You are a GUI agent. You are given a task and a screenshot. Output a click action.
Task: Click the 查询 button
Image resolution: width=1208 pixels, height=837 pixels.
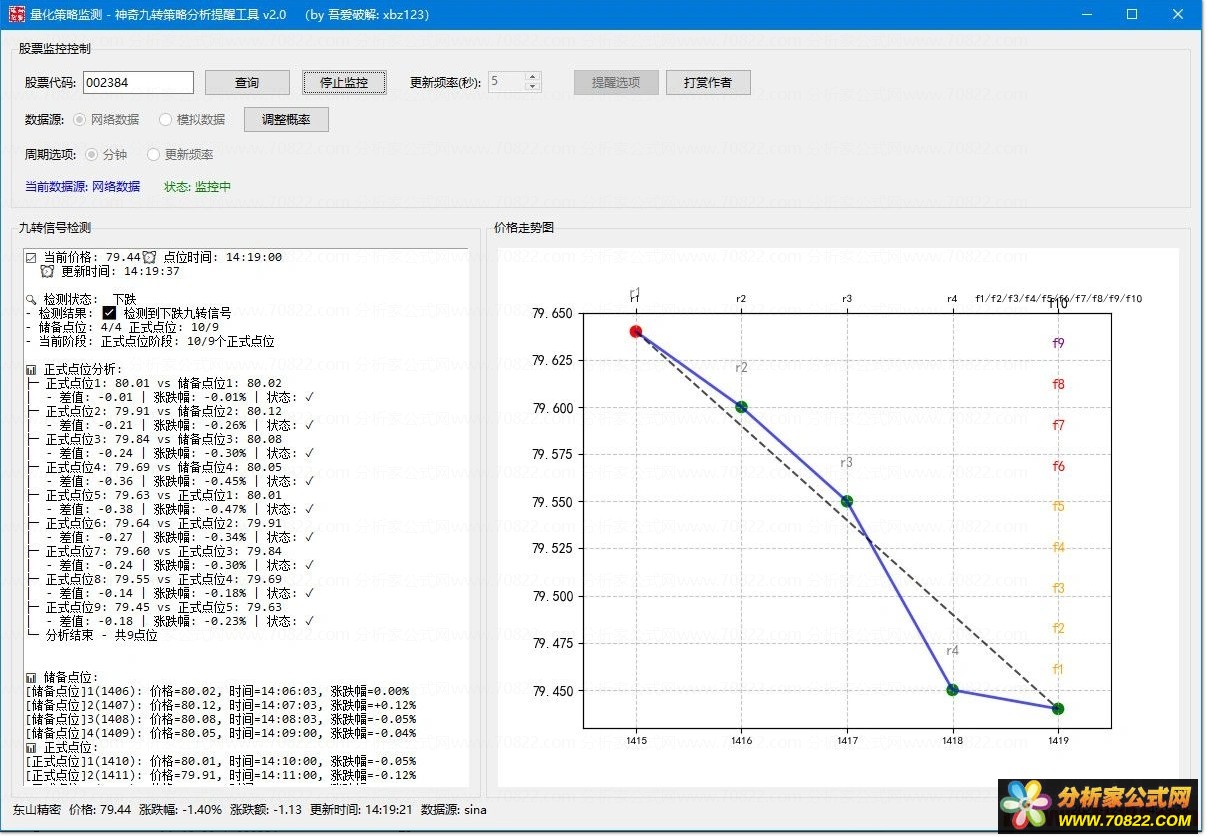pos(247,82)
